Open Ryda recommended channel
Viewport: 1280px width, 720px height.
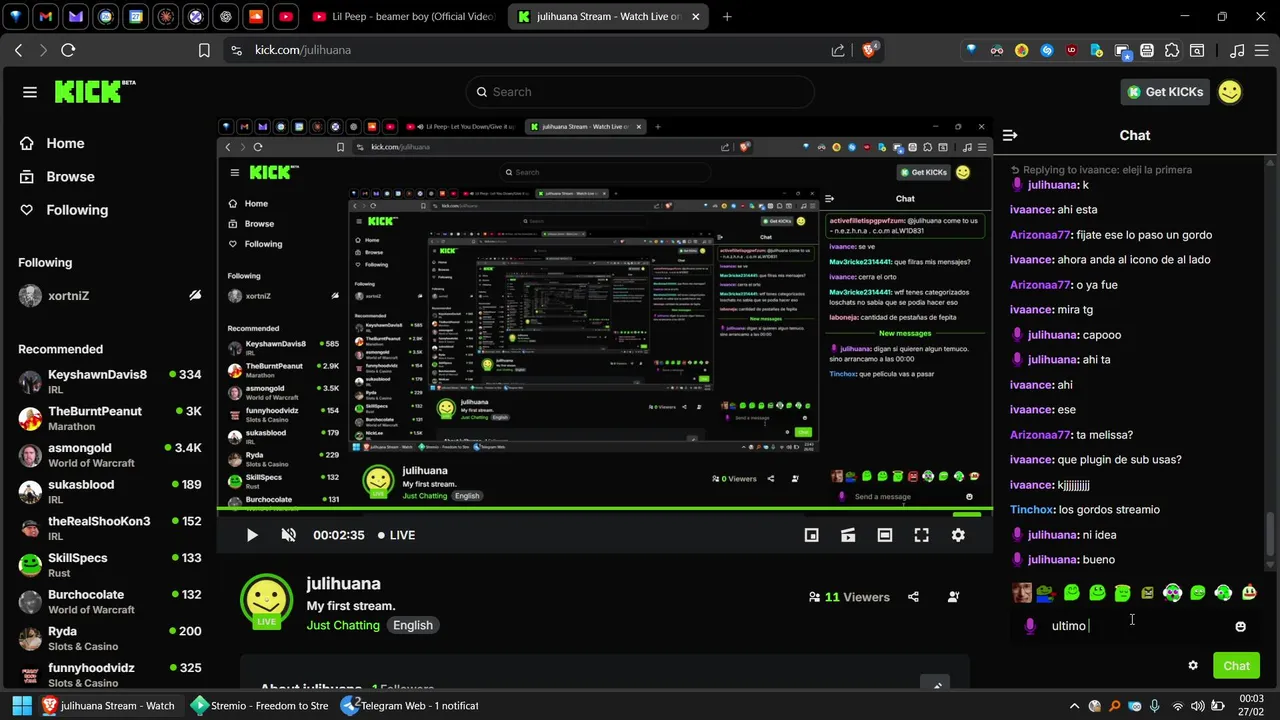[x=110, y=638]
